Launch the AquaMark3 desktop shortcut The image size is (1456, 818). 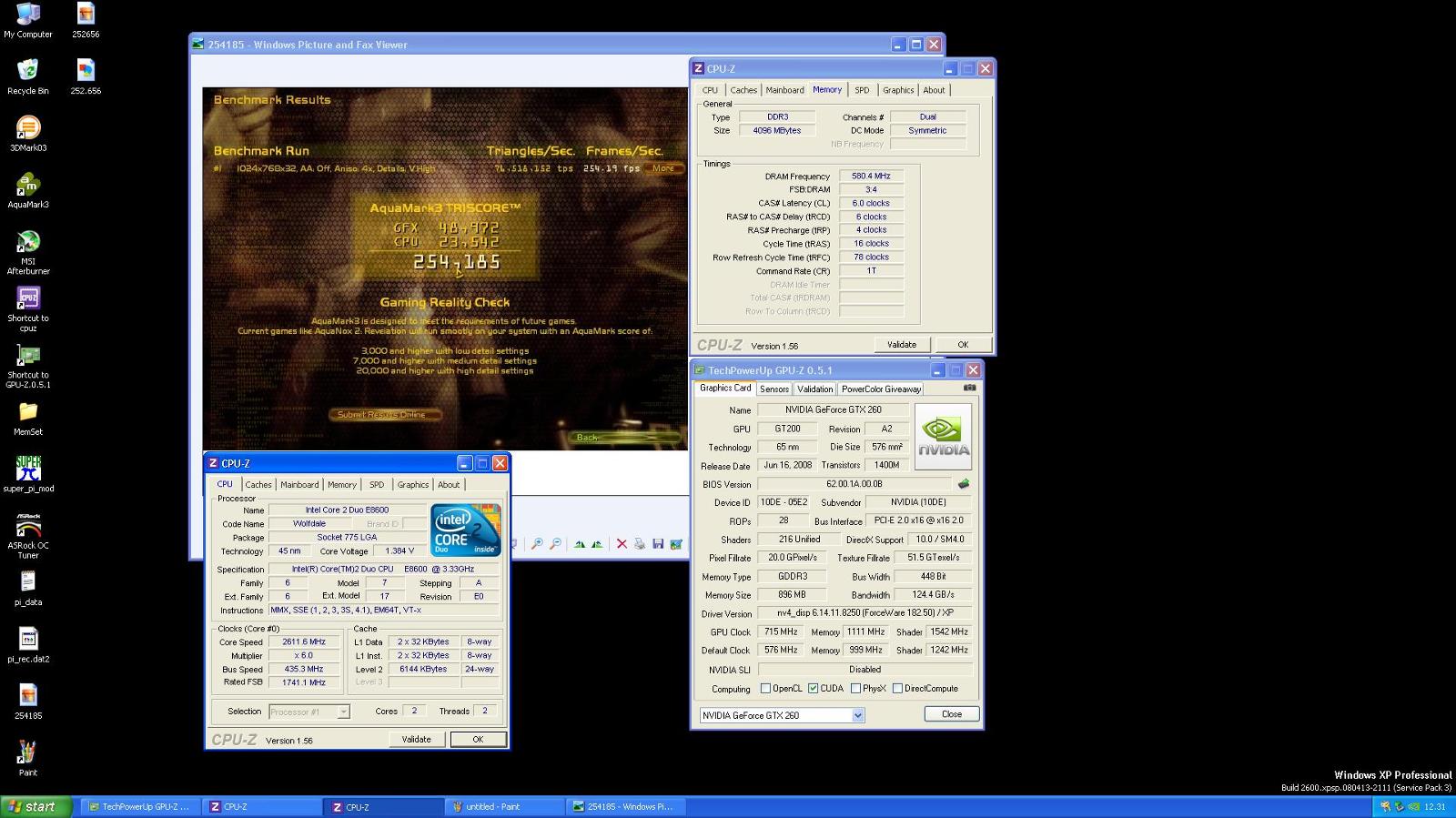tap(28, 190)
